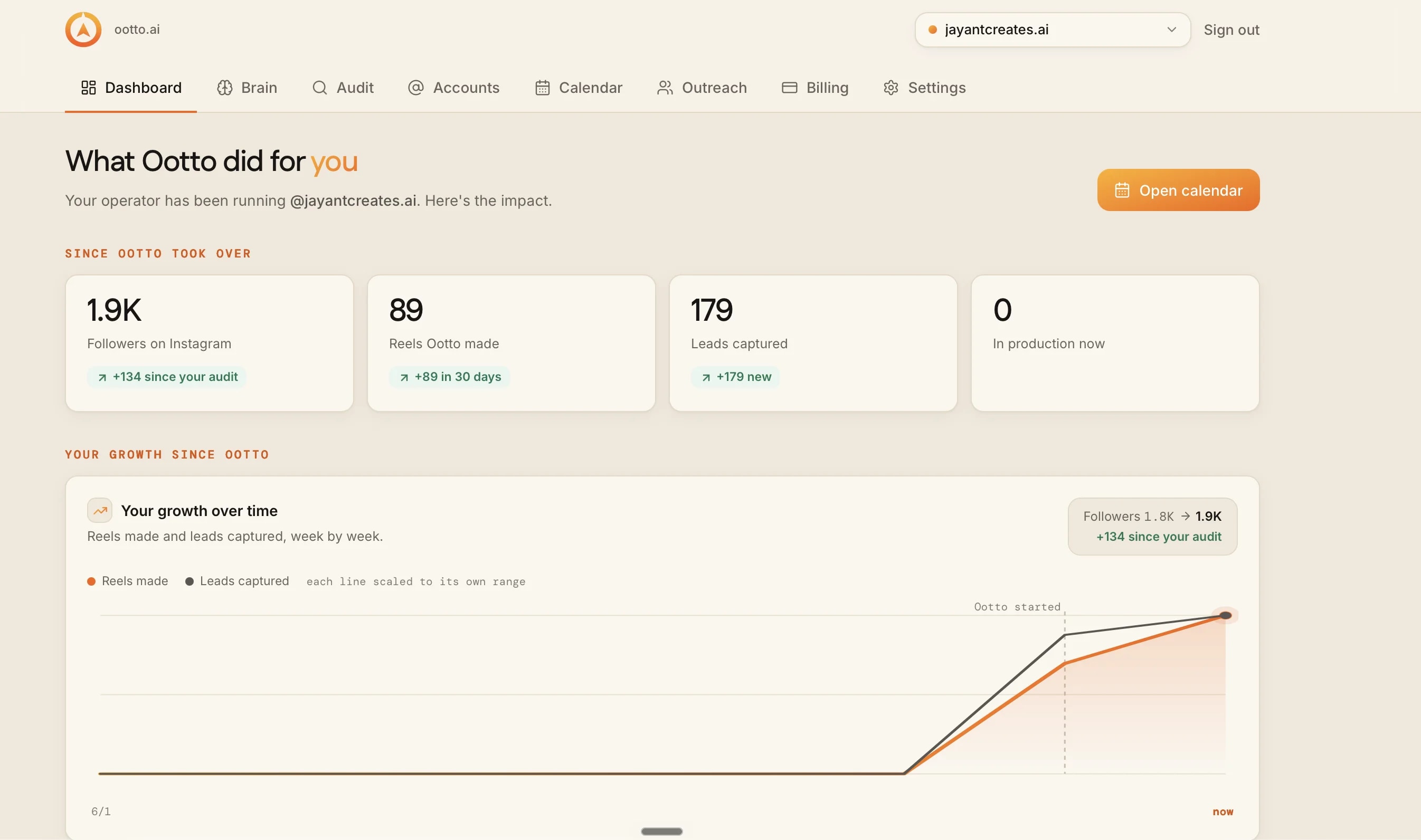Open the Outreach tab
1421x840 pixels.
coord(702,88)
